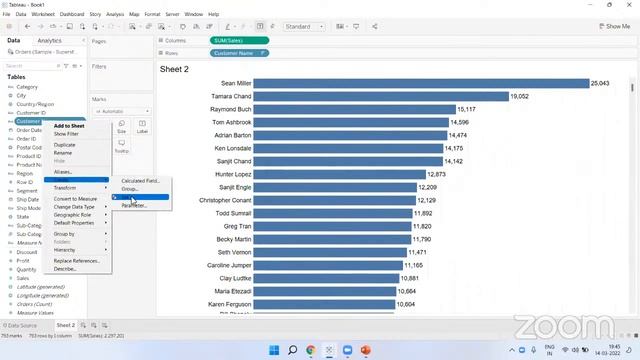Click the SUM(Sales) pill on Columns
Image resolution: width=640 pixels, height=360 pixels.
coord(240,40)
